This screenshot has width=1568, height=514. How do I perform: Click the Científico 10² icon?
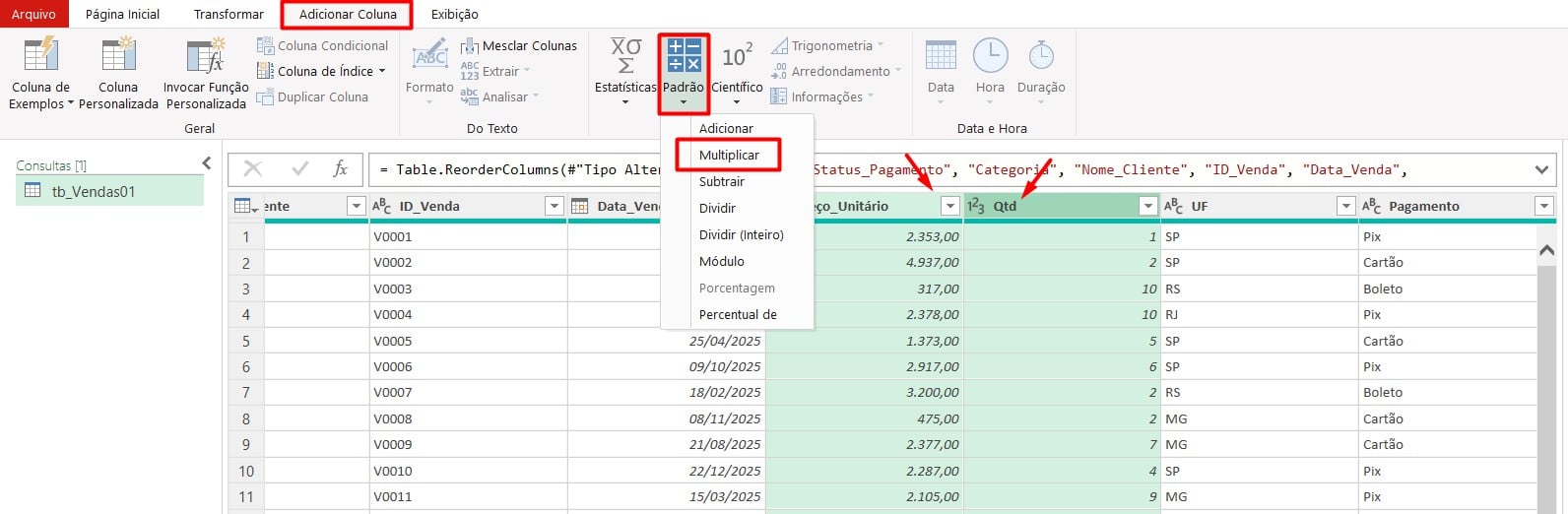737,56
